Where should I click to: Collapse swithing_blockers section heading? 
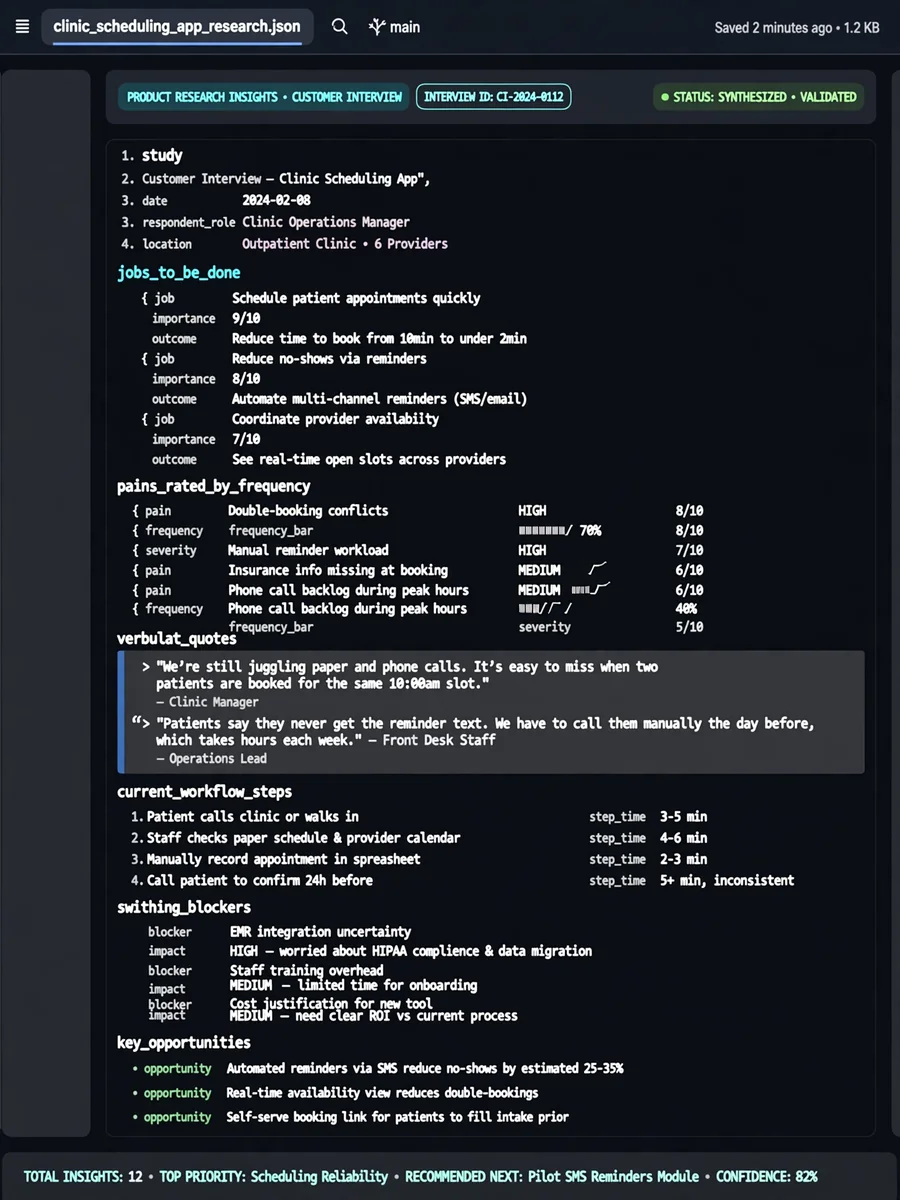point(184,907)
